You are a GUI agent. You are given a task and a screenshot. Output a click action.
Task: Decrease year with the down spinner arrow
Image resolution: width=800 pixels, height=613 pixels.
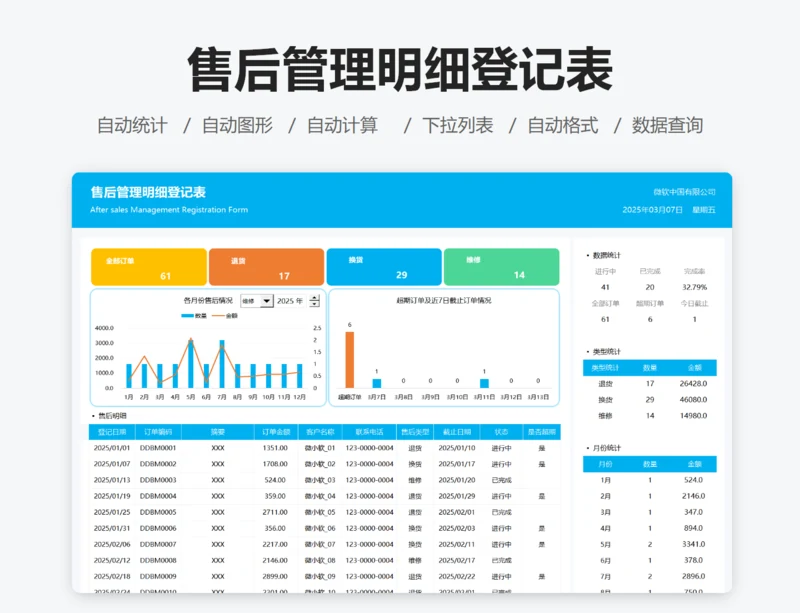coord(315,304)
